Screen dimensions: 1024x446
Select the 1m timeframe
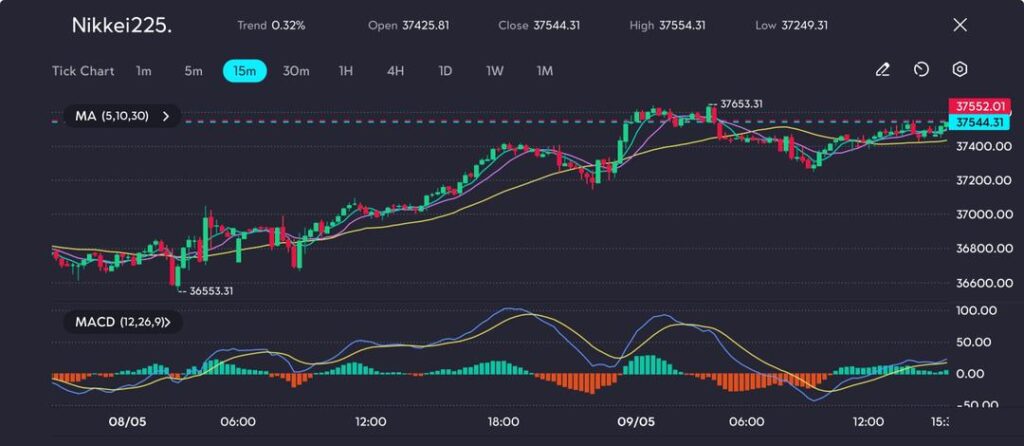pyautogui.click(x=144, y=71)
